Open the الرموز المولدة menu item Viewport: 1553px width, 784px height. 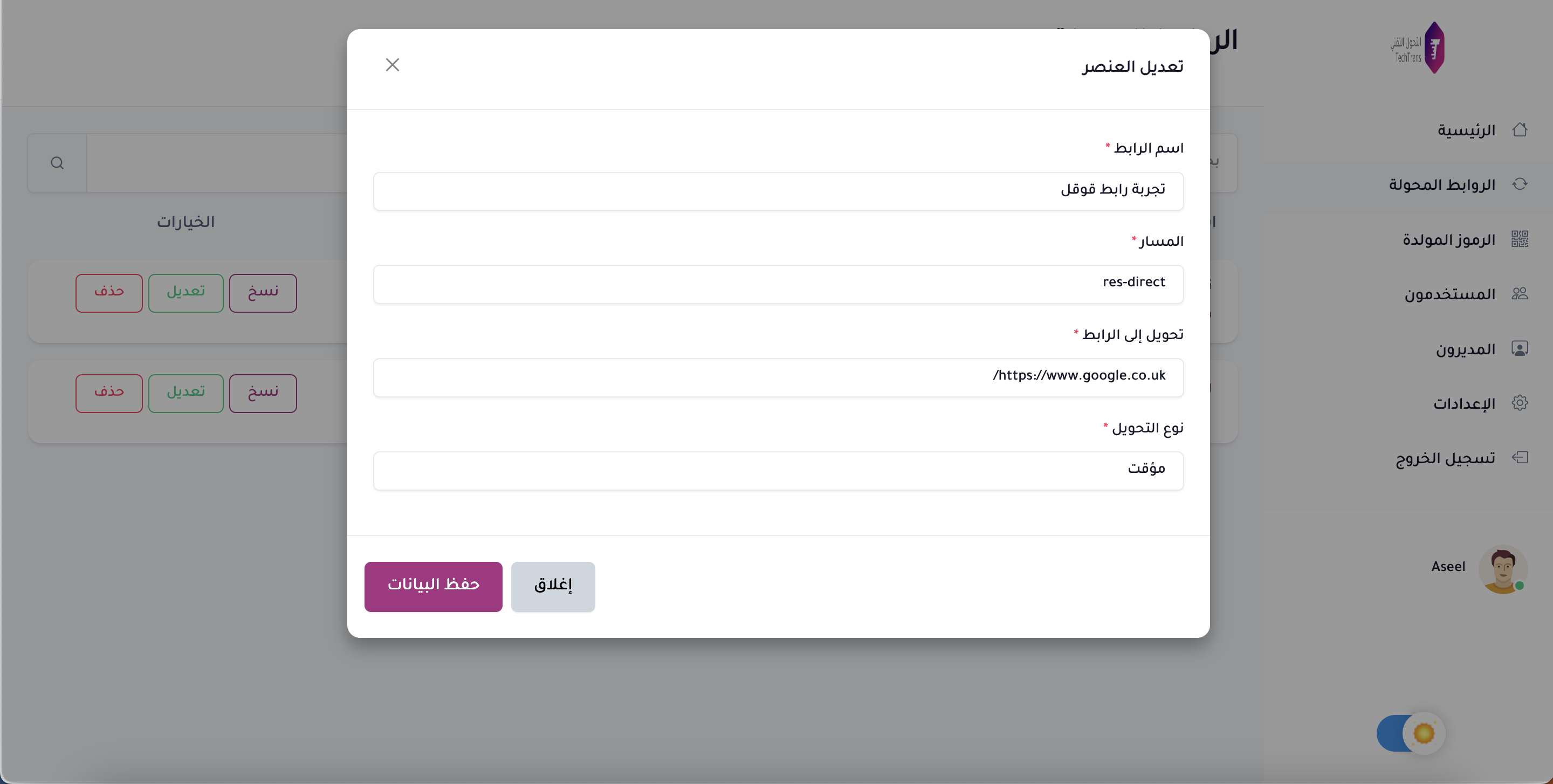coord(1448,239)
